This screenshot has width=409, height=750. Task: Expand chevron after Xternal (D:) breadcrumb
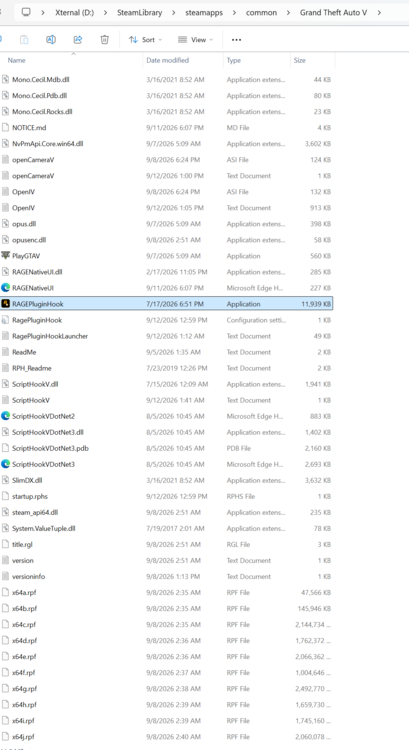(105, 12)
